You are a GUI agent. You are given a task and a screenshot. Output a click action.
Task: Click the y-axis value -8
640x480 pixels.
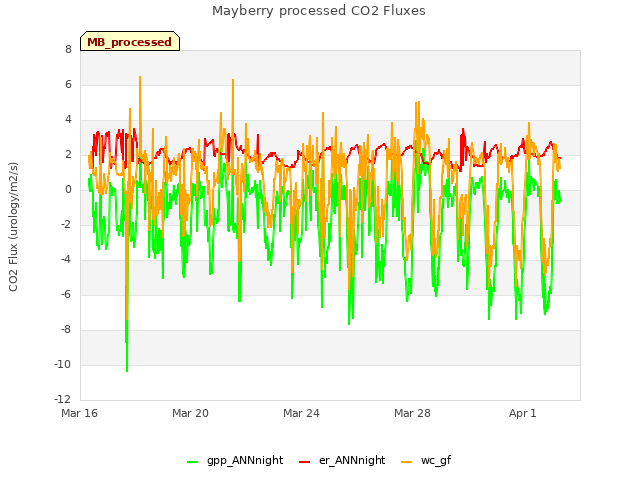click(66, 329)
